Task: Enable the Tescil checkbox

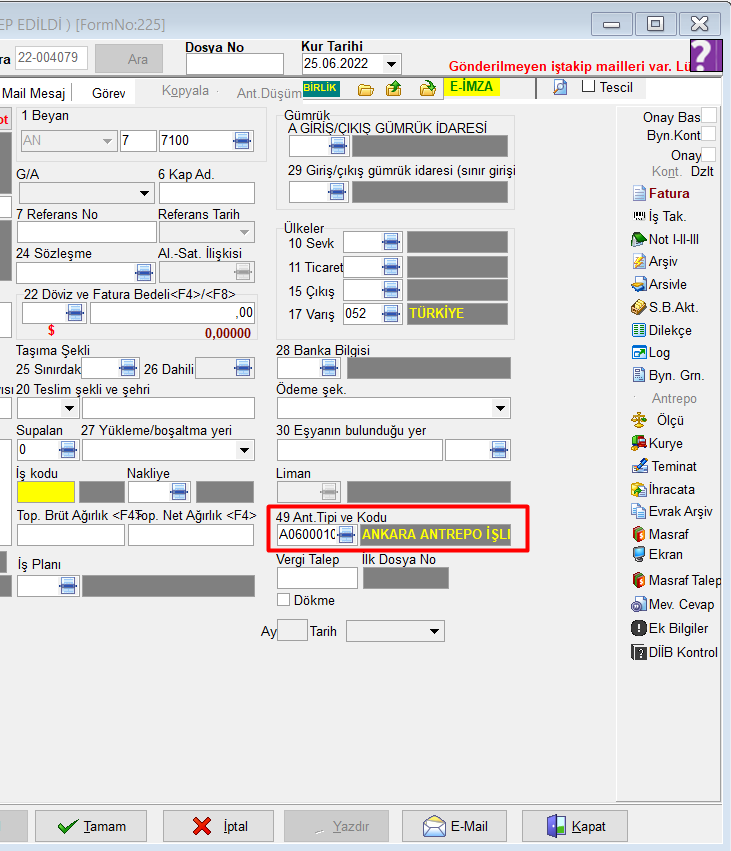Action: [x=589, y=86]
